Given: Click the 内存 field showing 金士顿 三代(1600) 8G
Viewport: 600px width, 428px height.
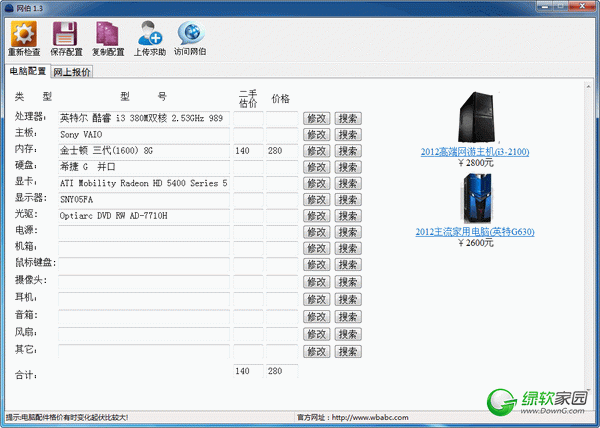Looking at the screenshot, I should [x=144, y=151].
